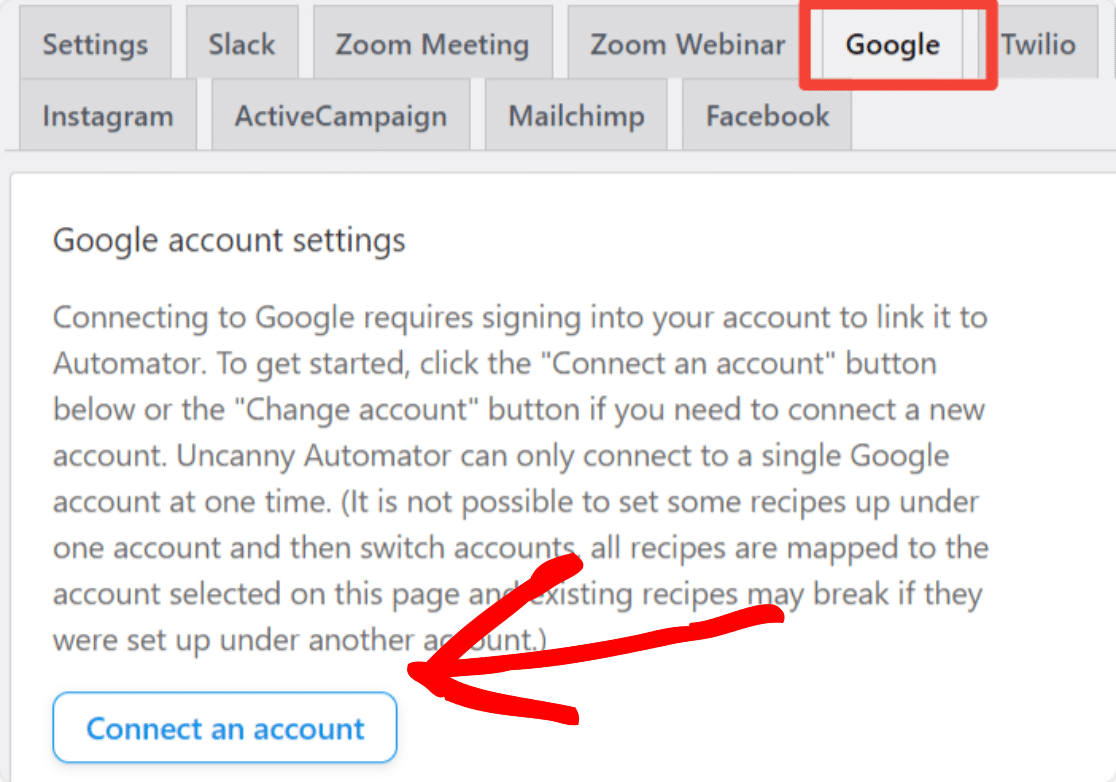Viewport: 1116px width, 782px height.
Task: Go to the Mailchimp tab
Action: (x=576, y=116)
